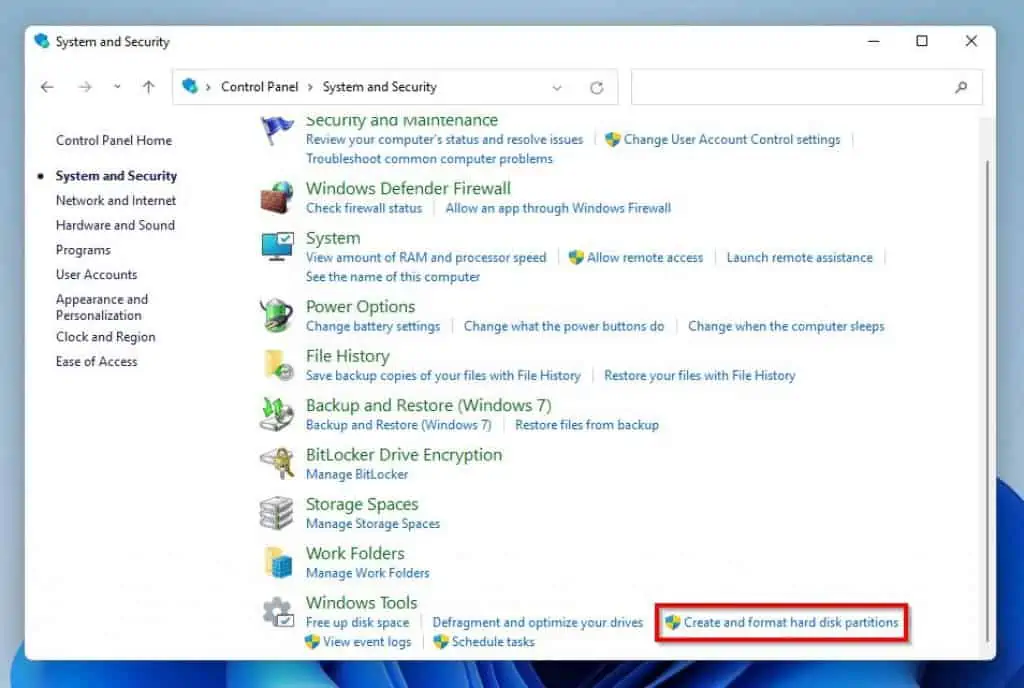The height and width of the screenshot is (688, 1024).
Task: Go up one level with up arrow
Action: coord(149,87)
